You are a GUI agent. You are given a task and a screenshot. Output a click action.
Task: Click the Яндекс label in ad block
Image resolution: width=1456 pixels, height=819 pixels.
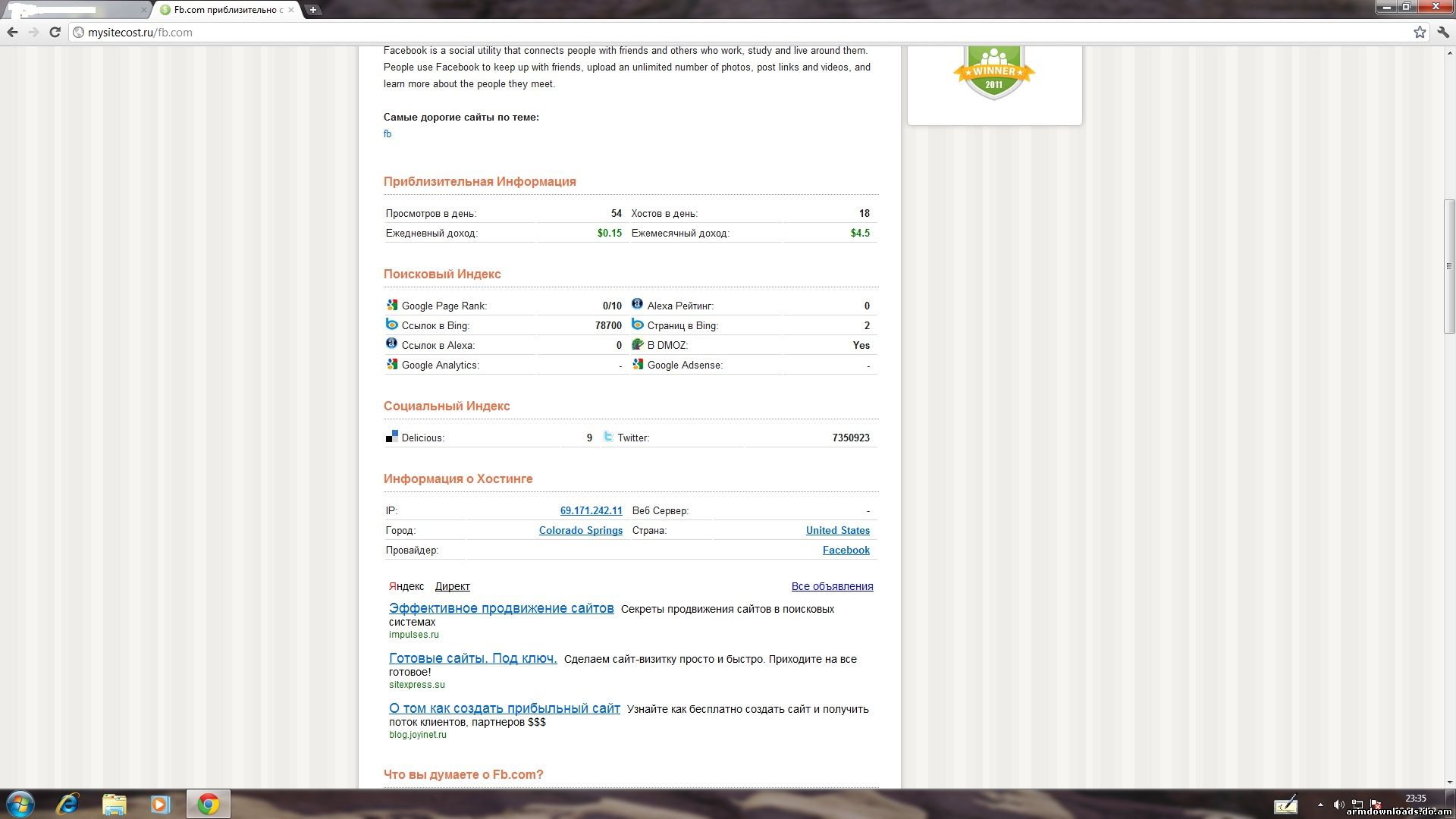406,586
